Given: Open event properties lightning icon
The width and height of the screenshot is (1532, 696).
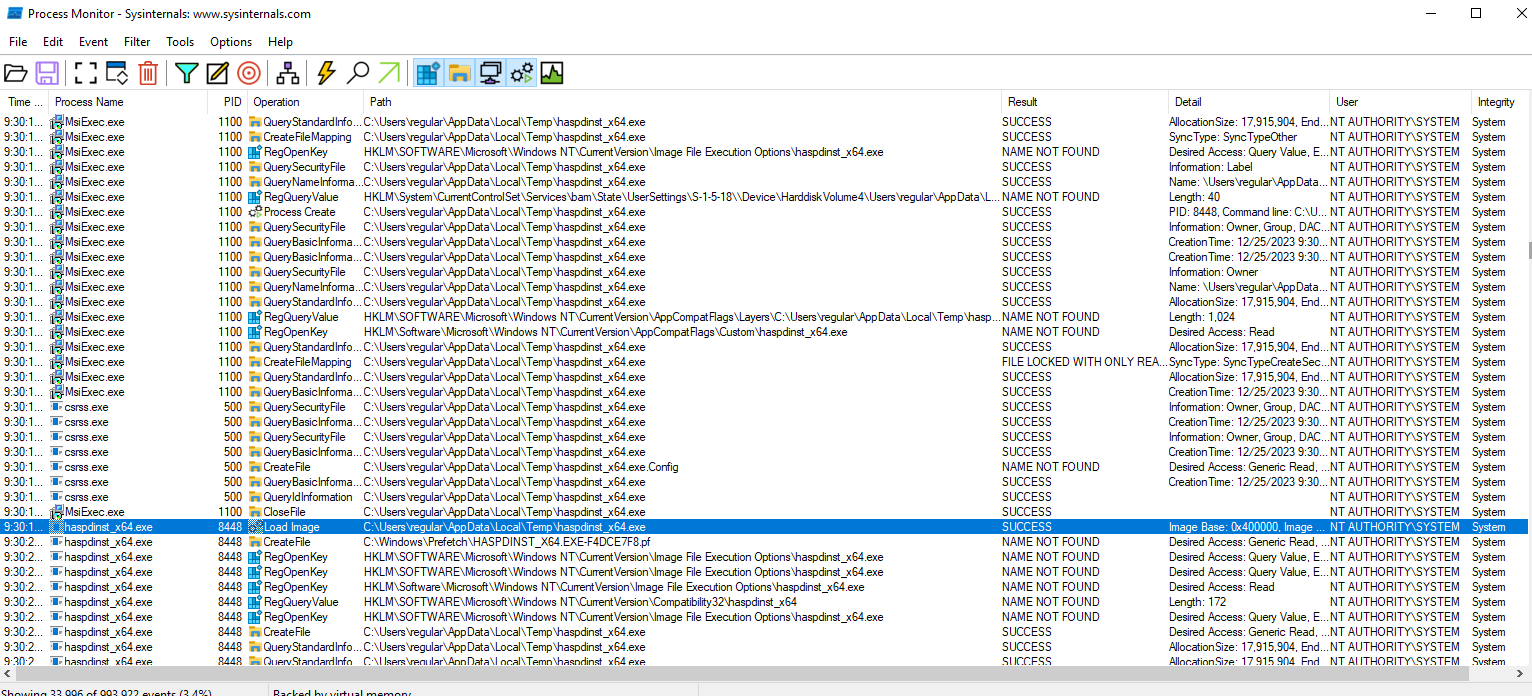Looking at the screenshot, I should click(326, 73).
